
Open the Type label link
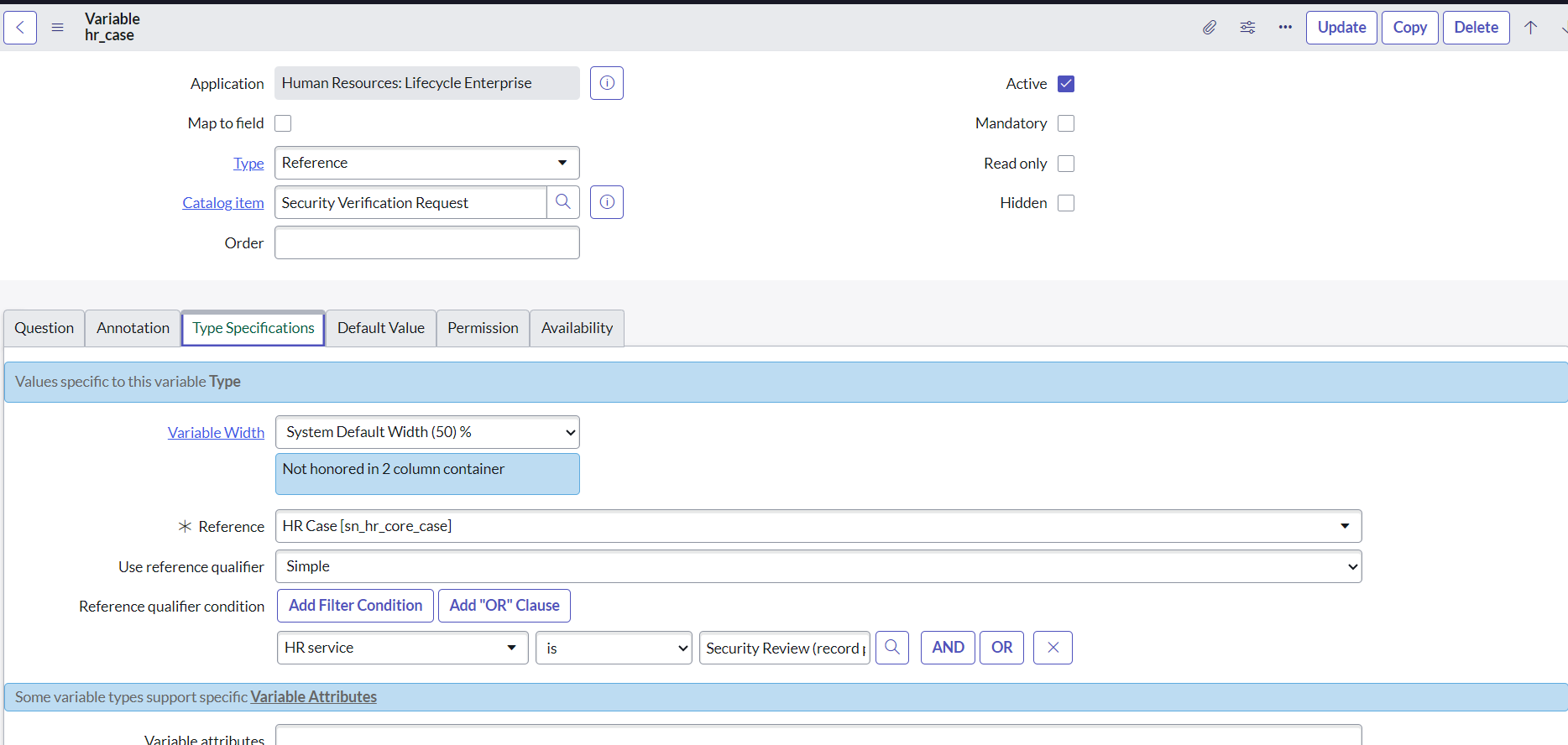coord(248,164)
